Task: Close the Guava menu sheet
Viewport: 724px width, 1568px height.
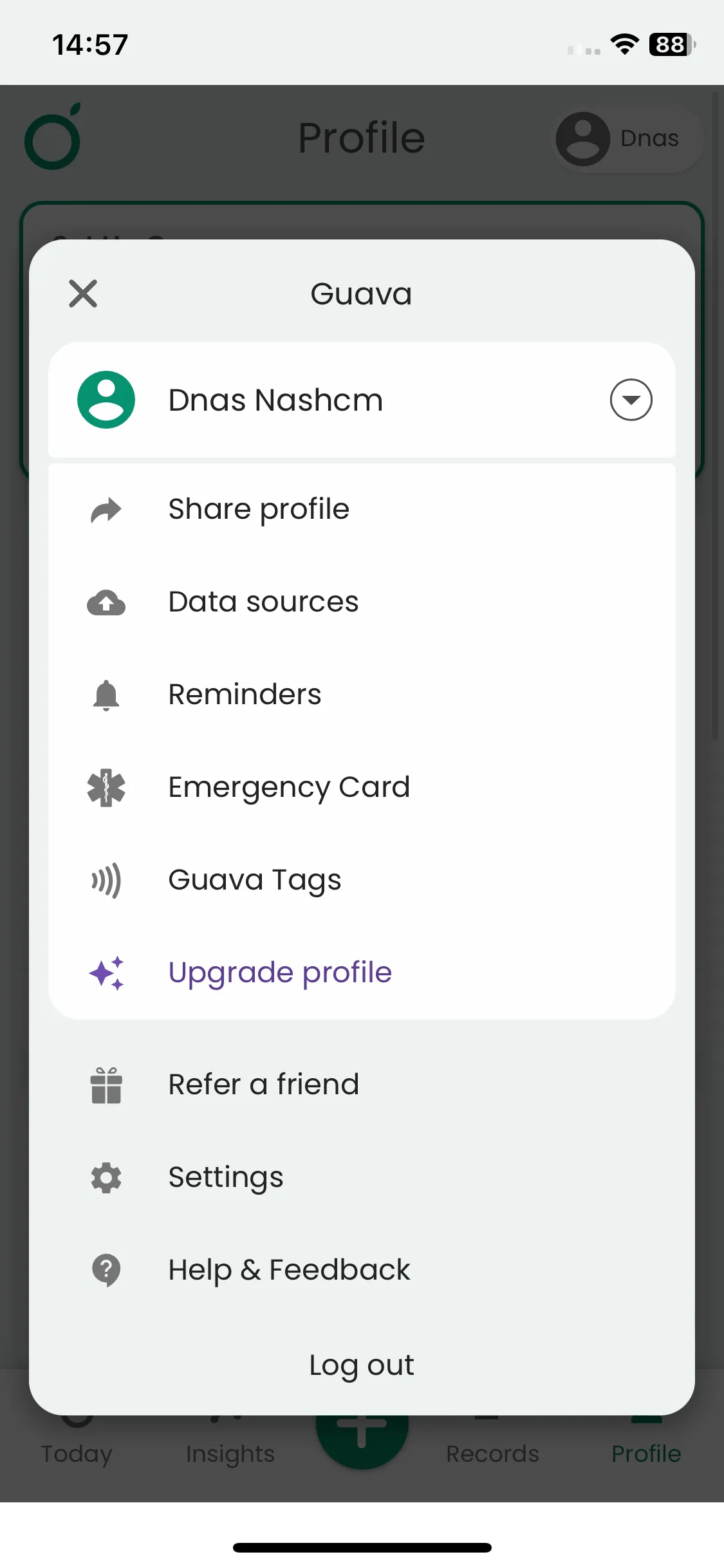Action: coord(83,294)
